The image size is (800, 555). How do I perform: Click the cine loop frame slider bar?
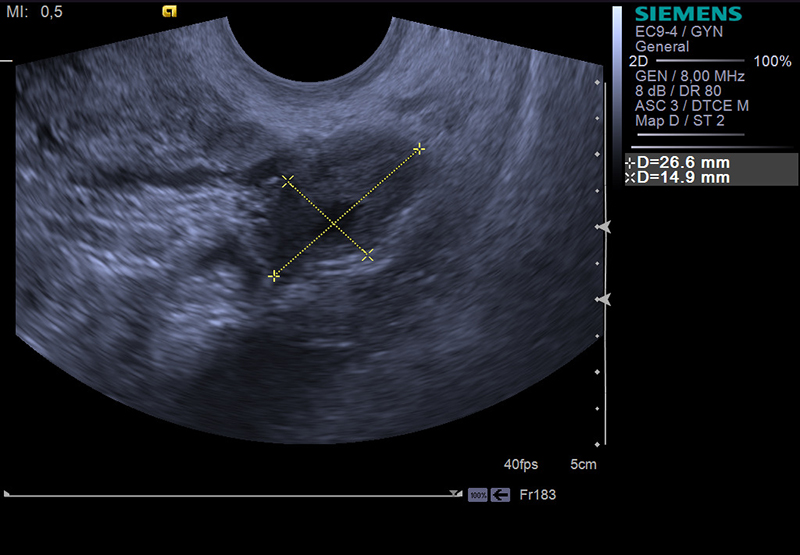click(233, 495)
